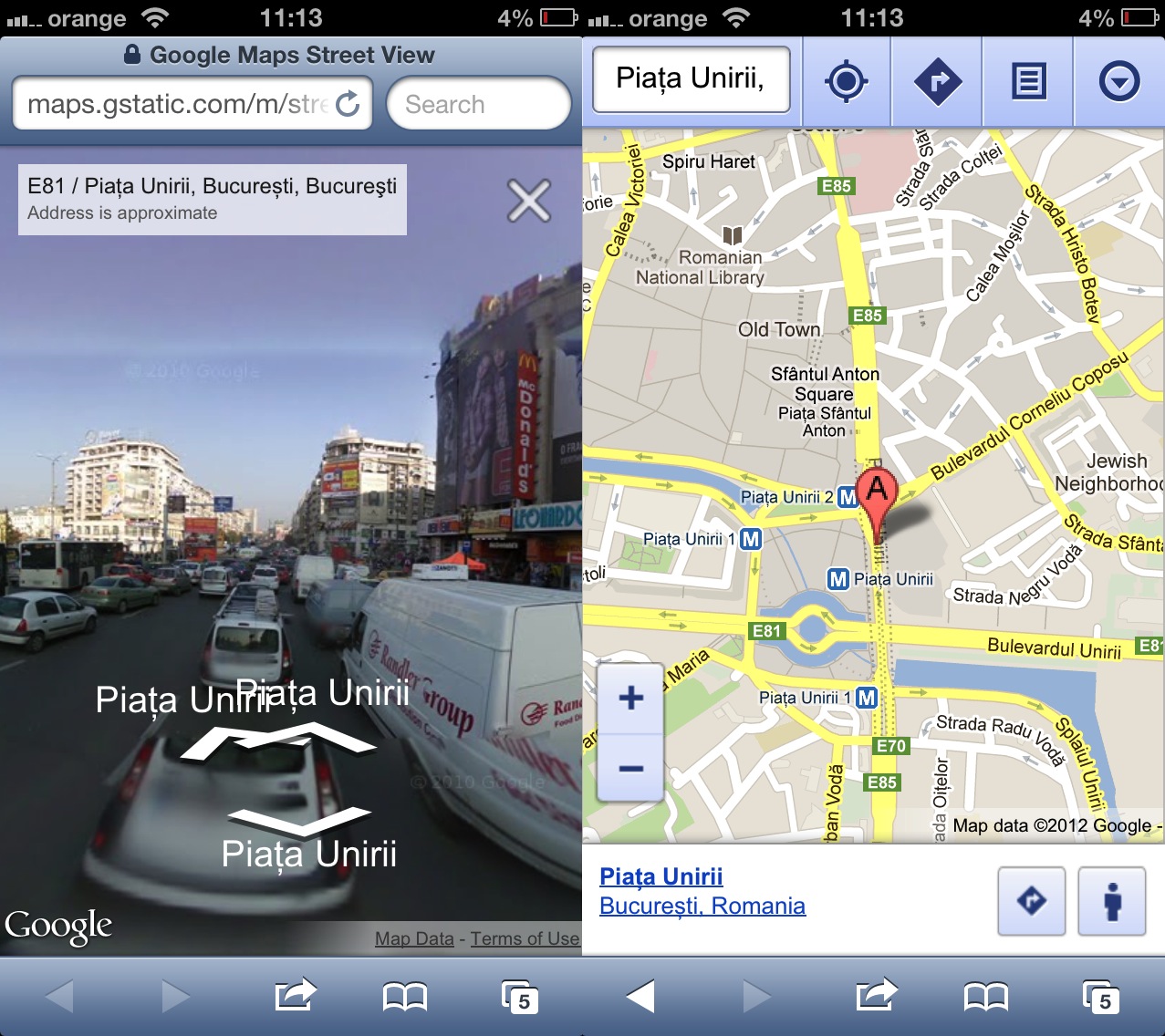
Task: Tap the Calea Victoriei street label
Action: [625, 199]
